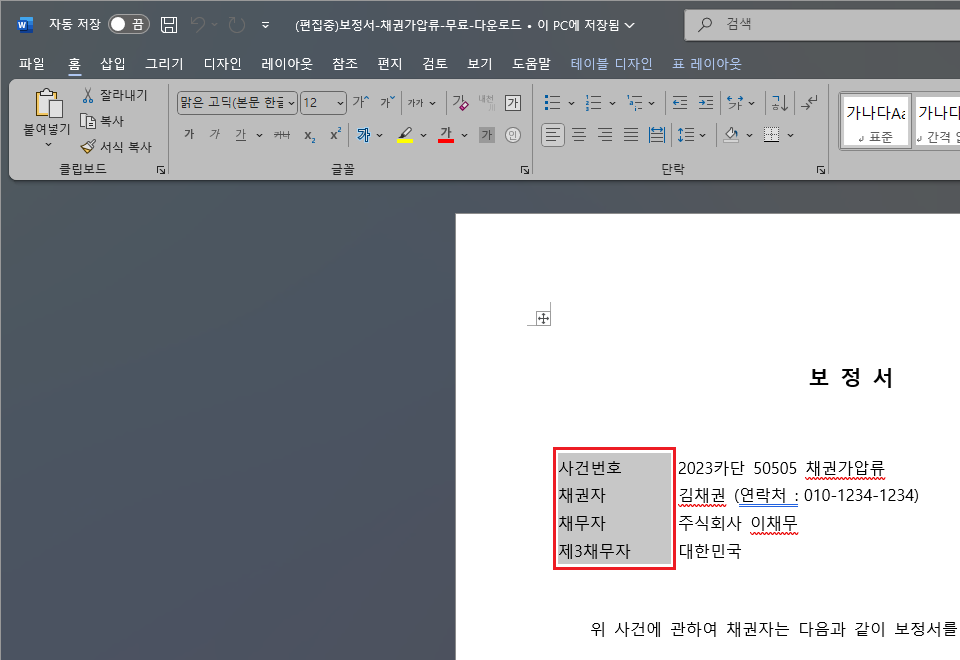Switch to the 삽입 ribbon tab
The width and height of the screenshot is (960, 660).
(x=113, y=62)
